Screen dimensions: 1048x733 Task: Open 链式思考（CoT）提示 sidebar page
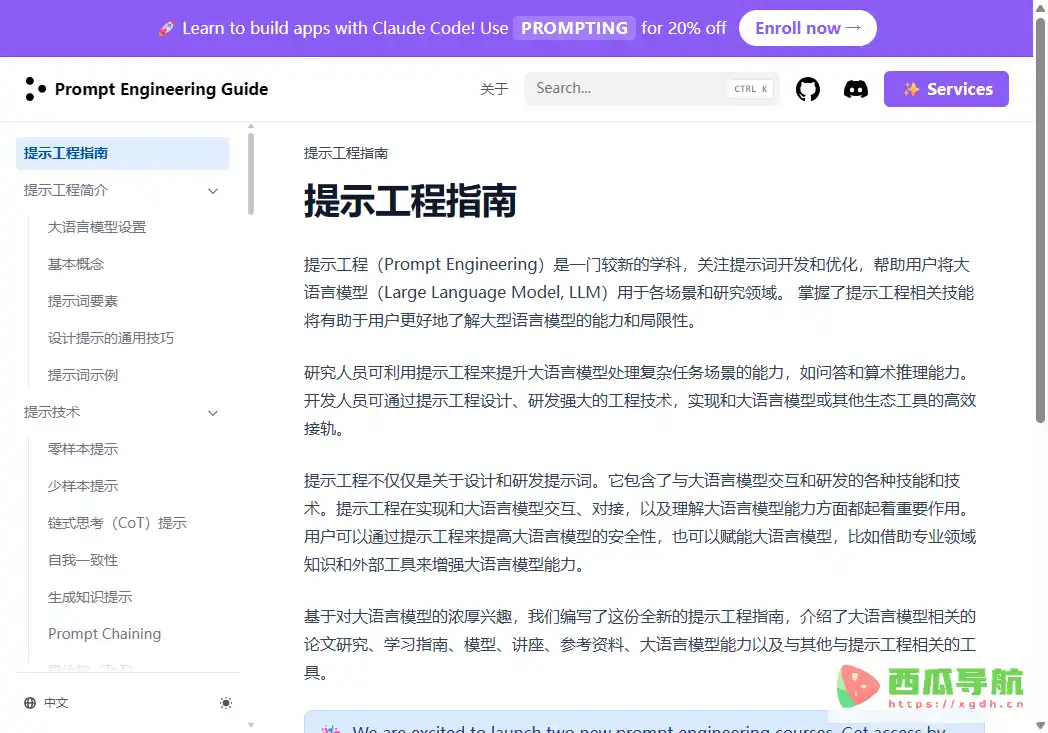point(117,523)
